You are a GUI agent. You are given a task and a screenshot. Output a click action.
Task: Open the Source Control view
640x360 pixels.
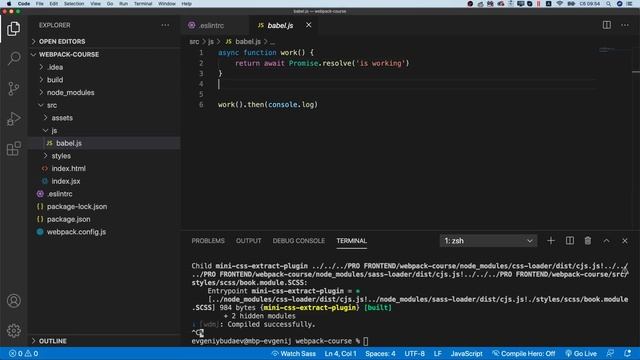13,89
